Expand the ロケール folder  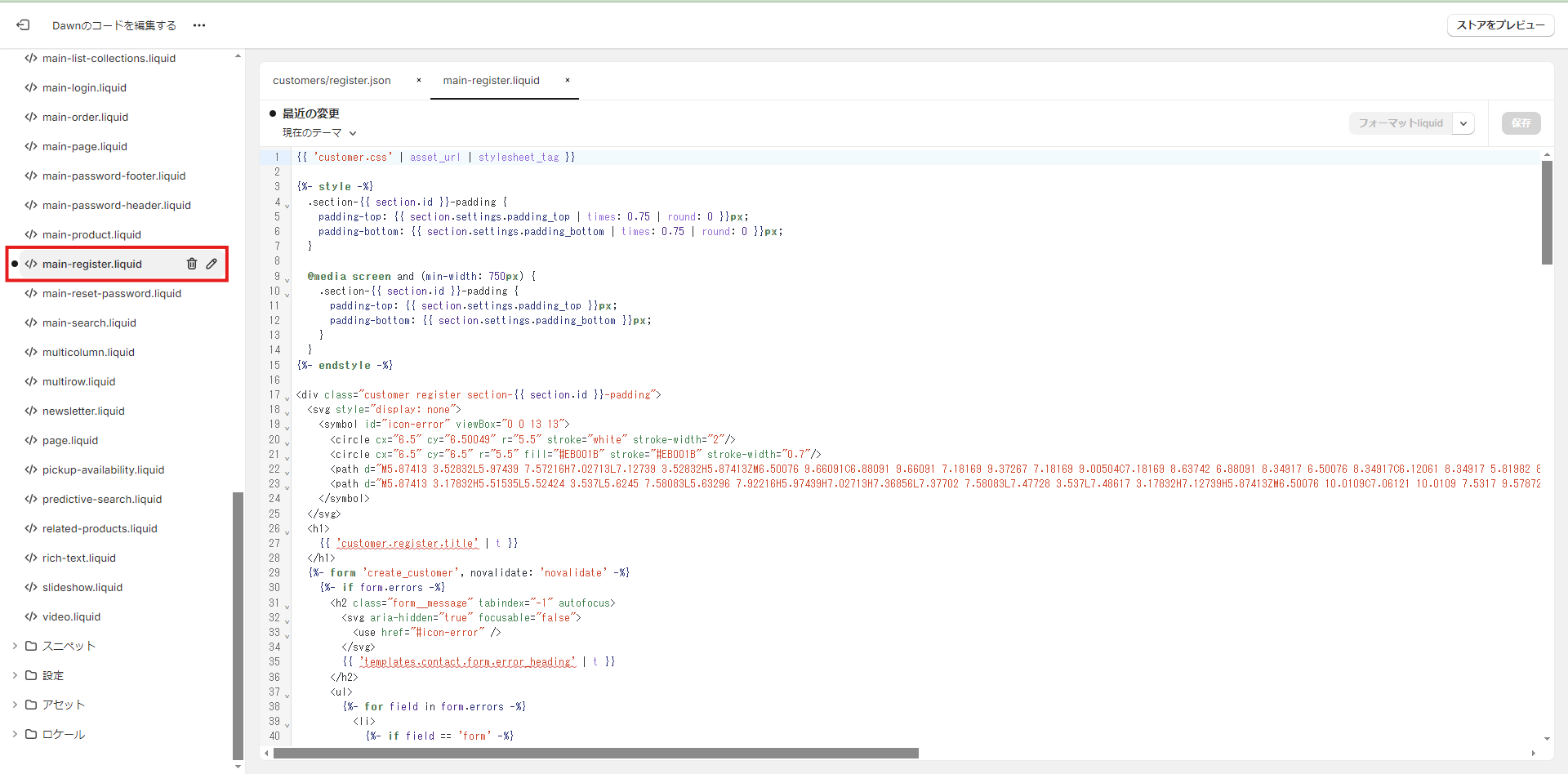[x=15, y=734]
